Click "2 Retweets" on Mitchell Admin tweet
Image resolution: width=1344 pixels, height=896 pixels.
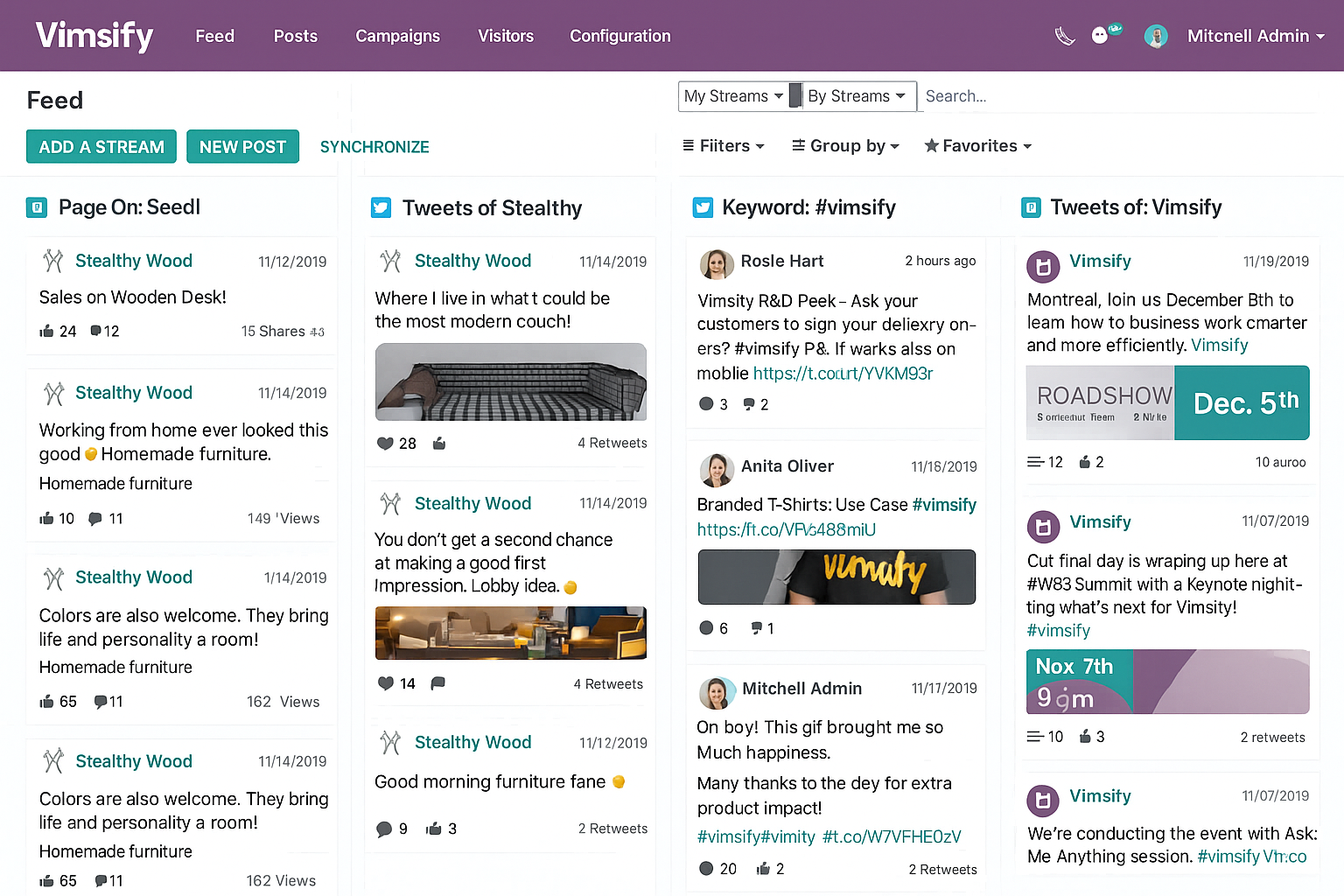(x=942, y=869)
